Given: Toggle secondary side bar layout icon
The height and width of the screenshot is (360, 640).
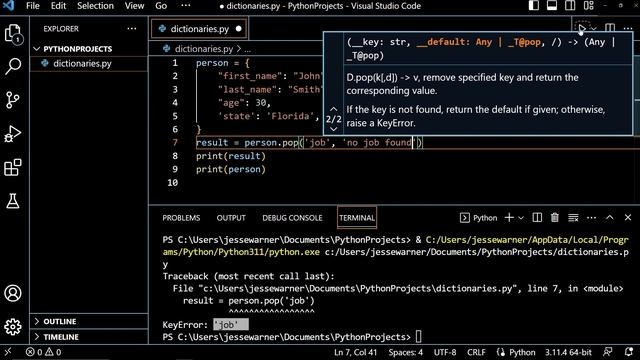Looking at the screenshot, I should (570, 6).
